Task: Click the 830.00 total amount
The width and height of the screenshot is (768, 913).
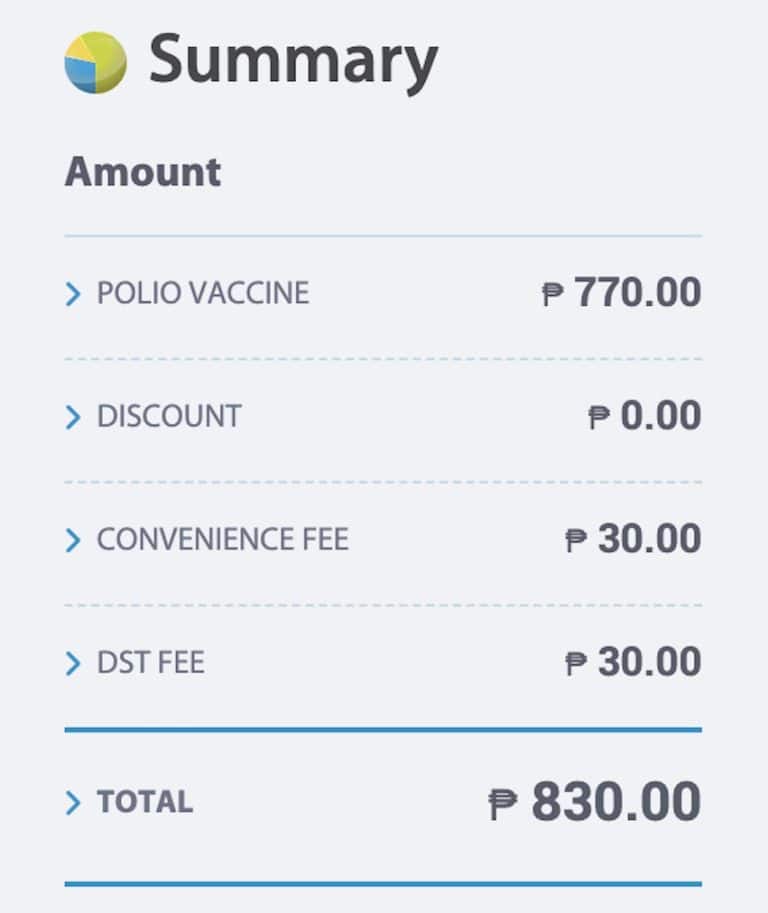Action: [x=615, y=802]
